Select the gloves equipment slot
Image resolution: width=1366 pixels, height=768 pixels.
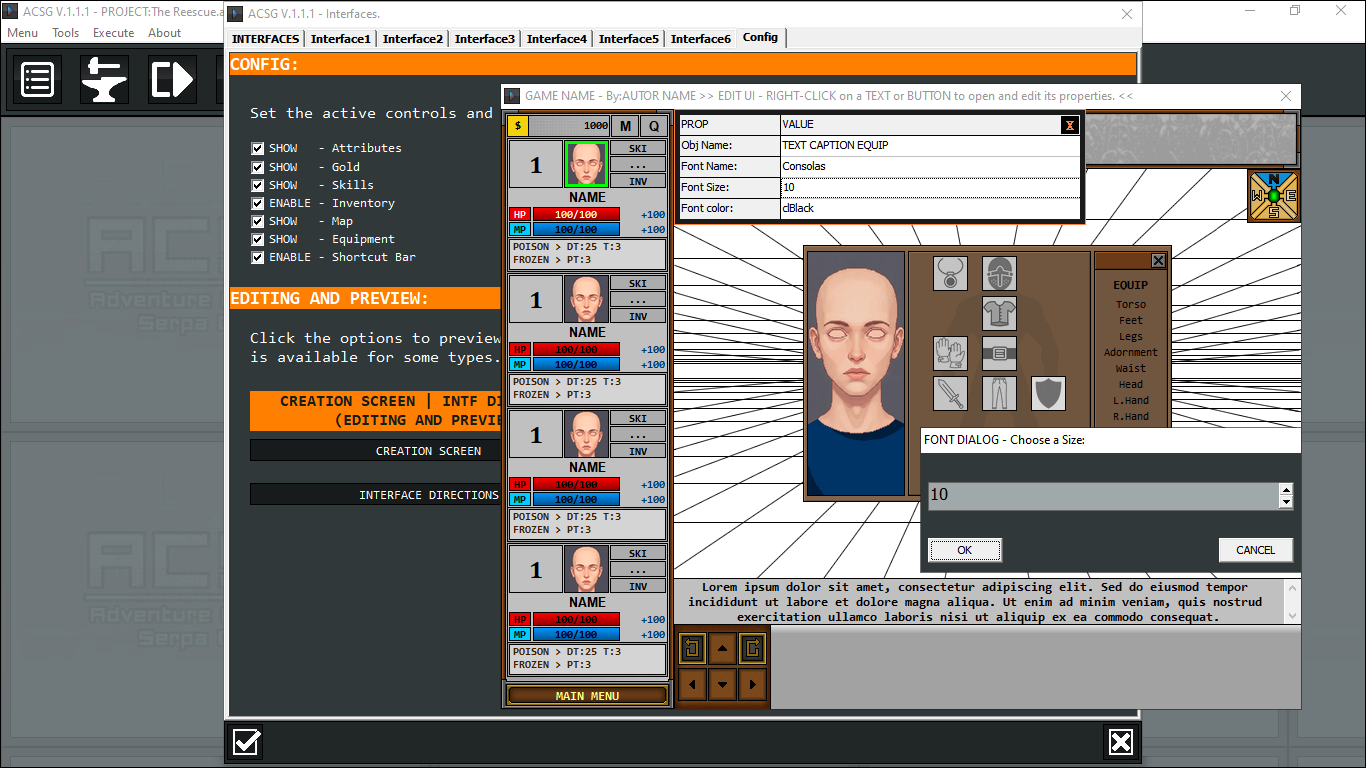950,353
